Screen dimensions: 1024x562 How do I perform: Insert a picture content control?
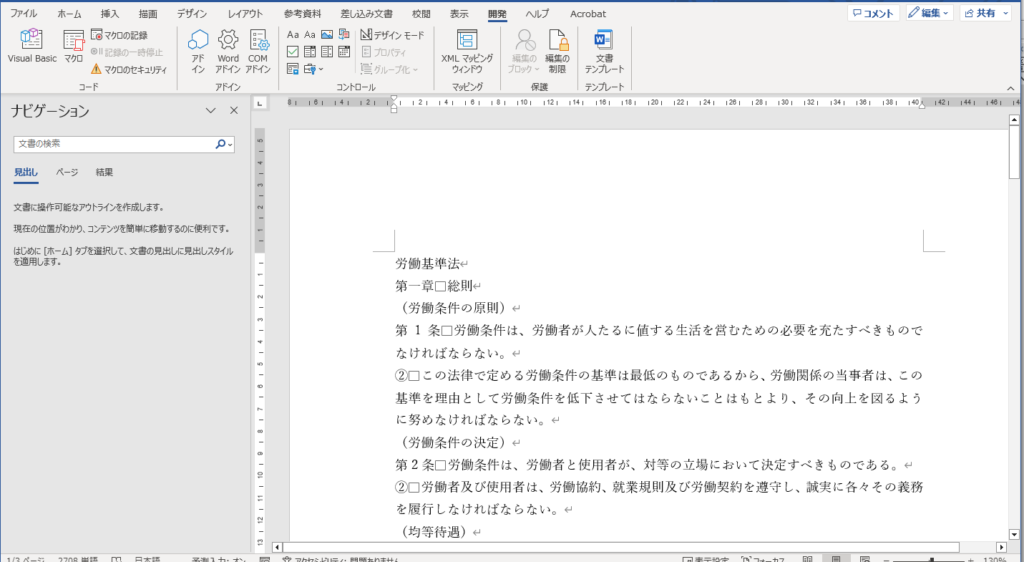click(327, 35)
